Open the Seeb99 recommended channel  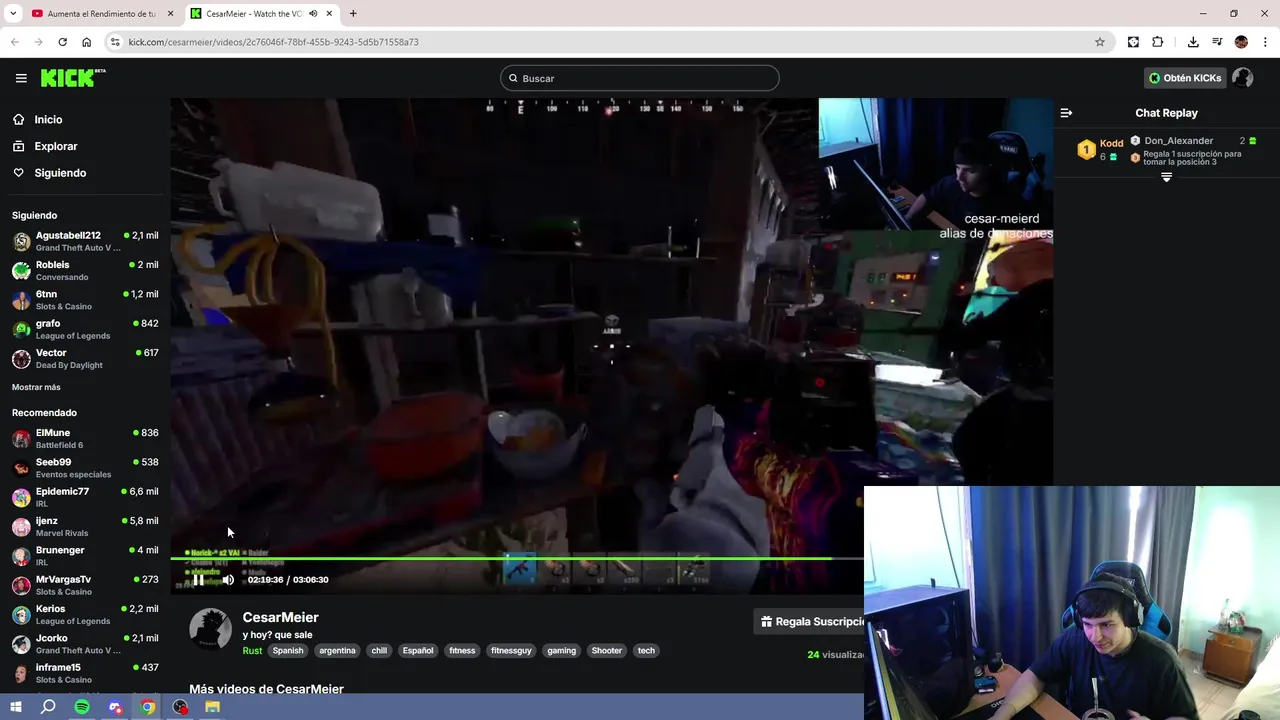[85, 468]
